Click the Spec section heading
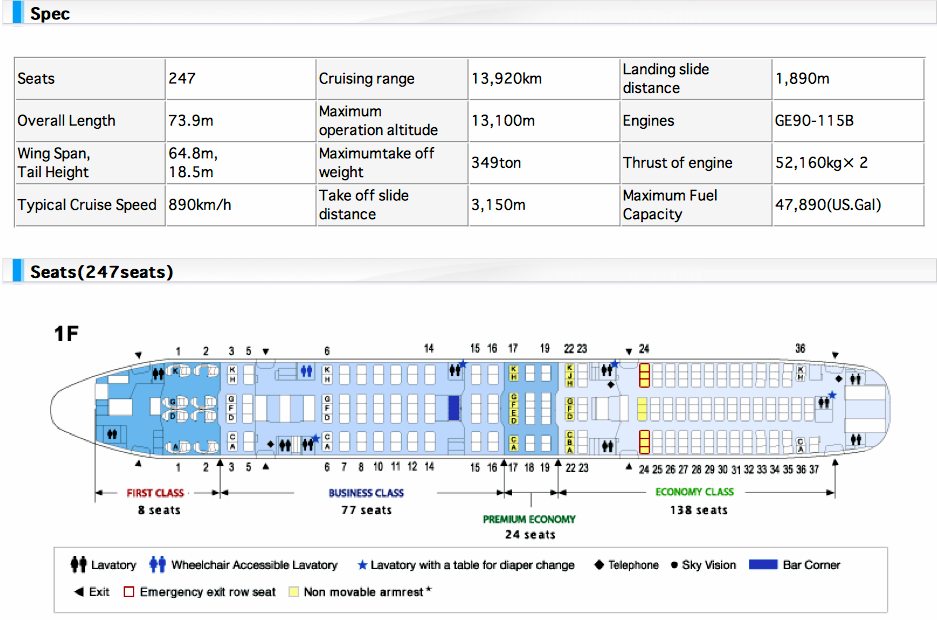Screen dimensions: 937x620 coord(50,15)
